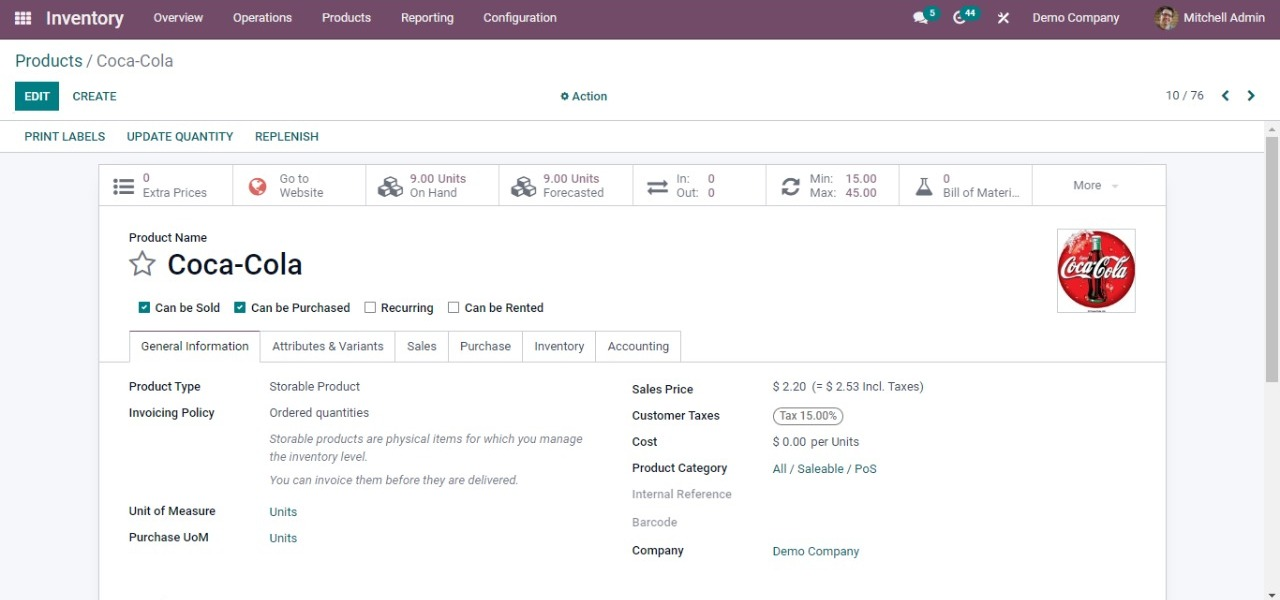
Task: Click the page vertical scrollbar
Action: point(1272,259)
